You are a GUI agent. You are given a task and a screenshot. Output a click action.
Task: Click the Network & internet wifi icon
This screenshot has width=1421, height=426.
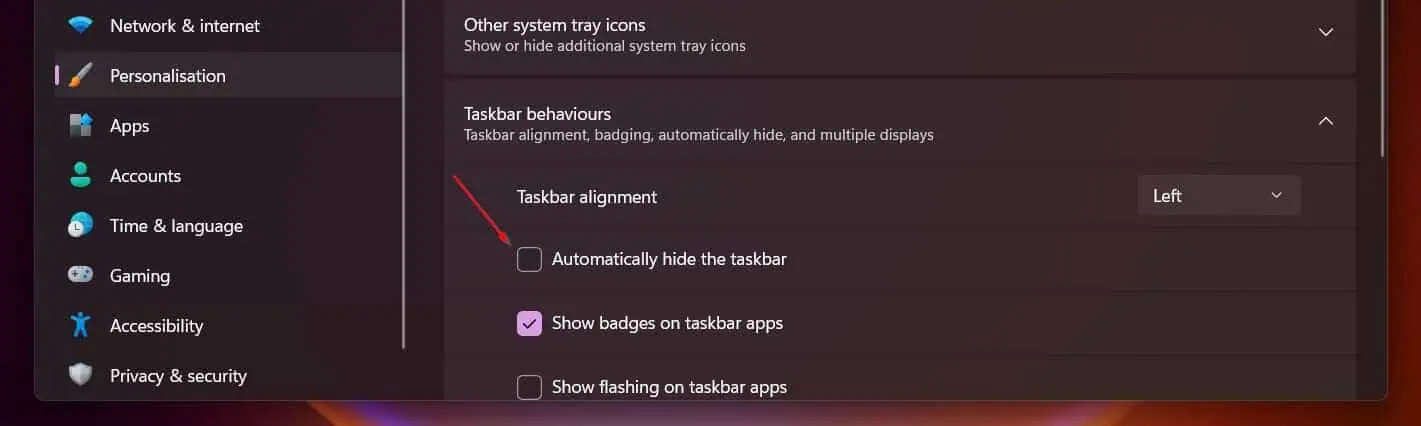click(x=81, y=26)
